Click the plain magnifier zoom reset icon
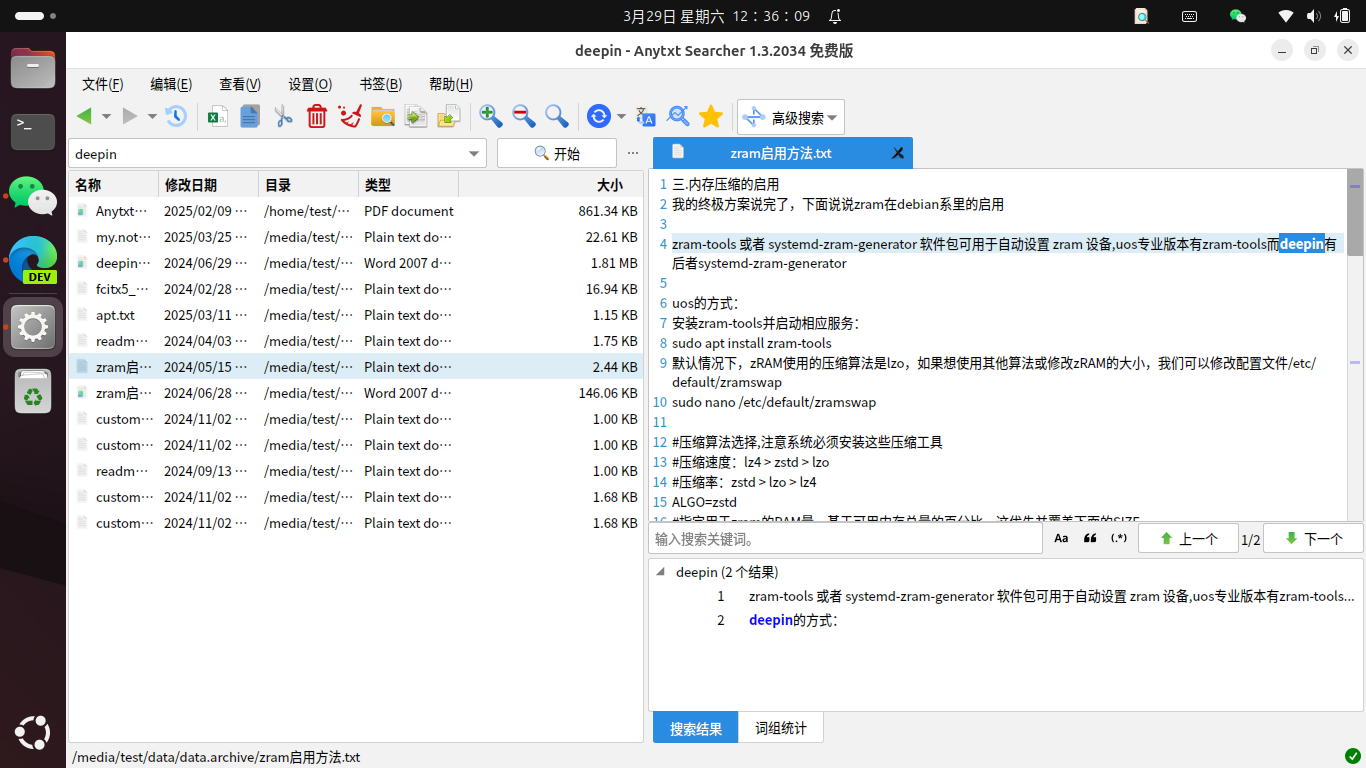The height and width of the screenshot is (768, 1366). [x=557, y=117]
